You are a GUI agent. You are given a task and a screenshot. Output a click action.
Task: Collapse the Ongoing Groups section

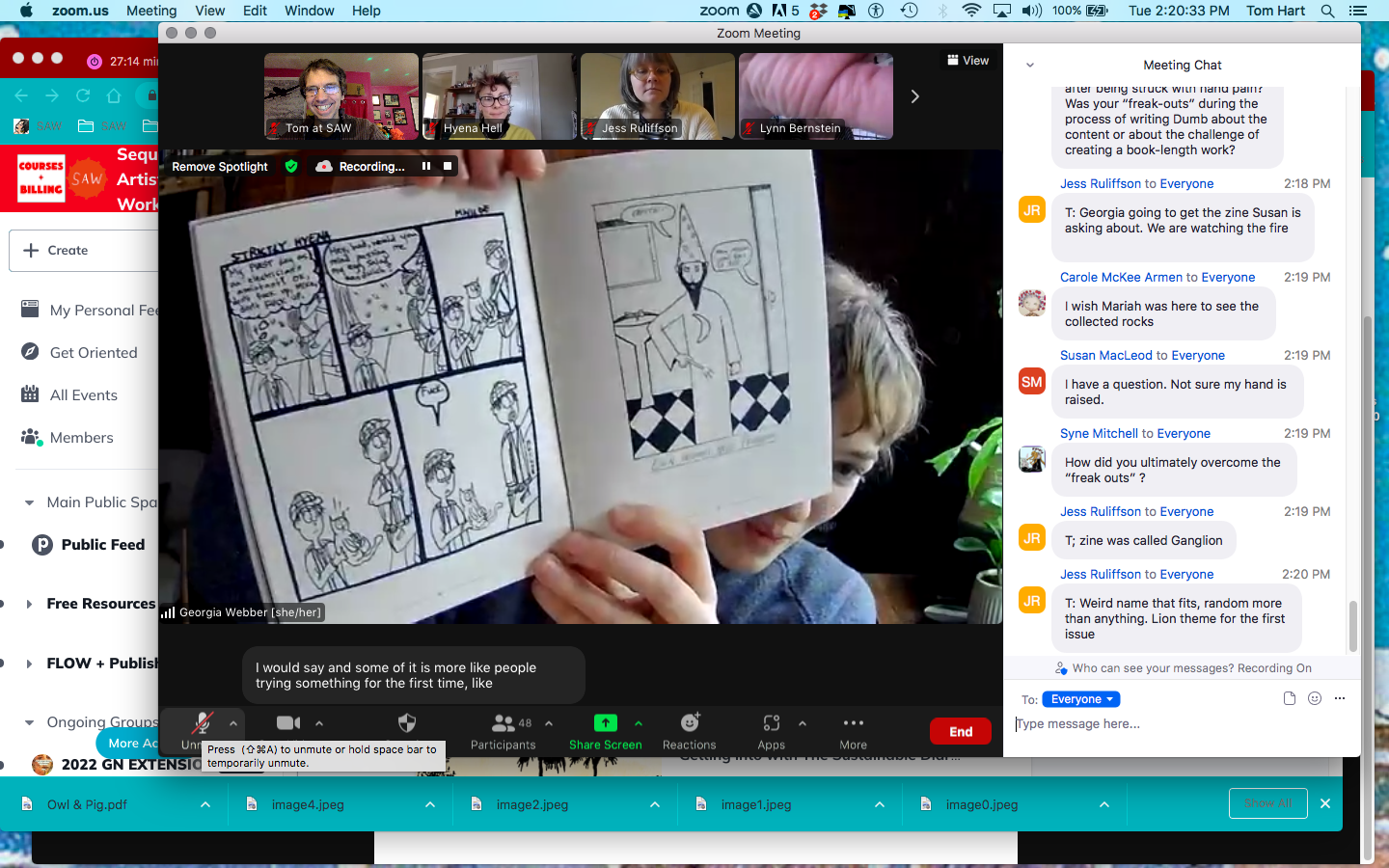29,722
